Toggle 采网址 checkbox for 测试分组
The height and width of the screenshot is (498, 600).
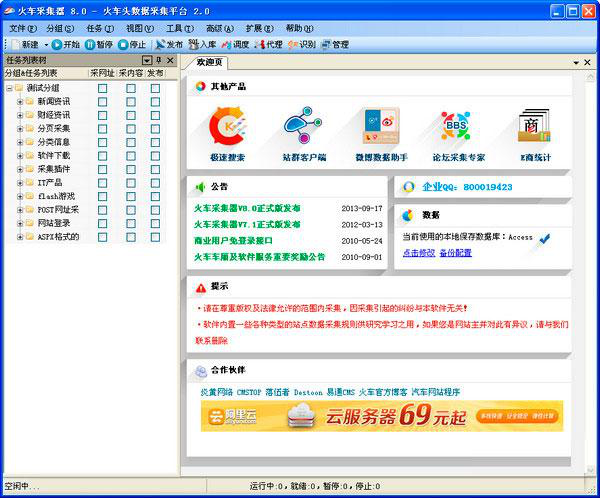tap(102, 88)
